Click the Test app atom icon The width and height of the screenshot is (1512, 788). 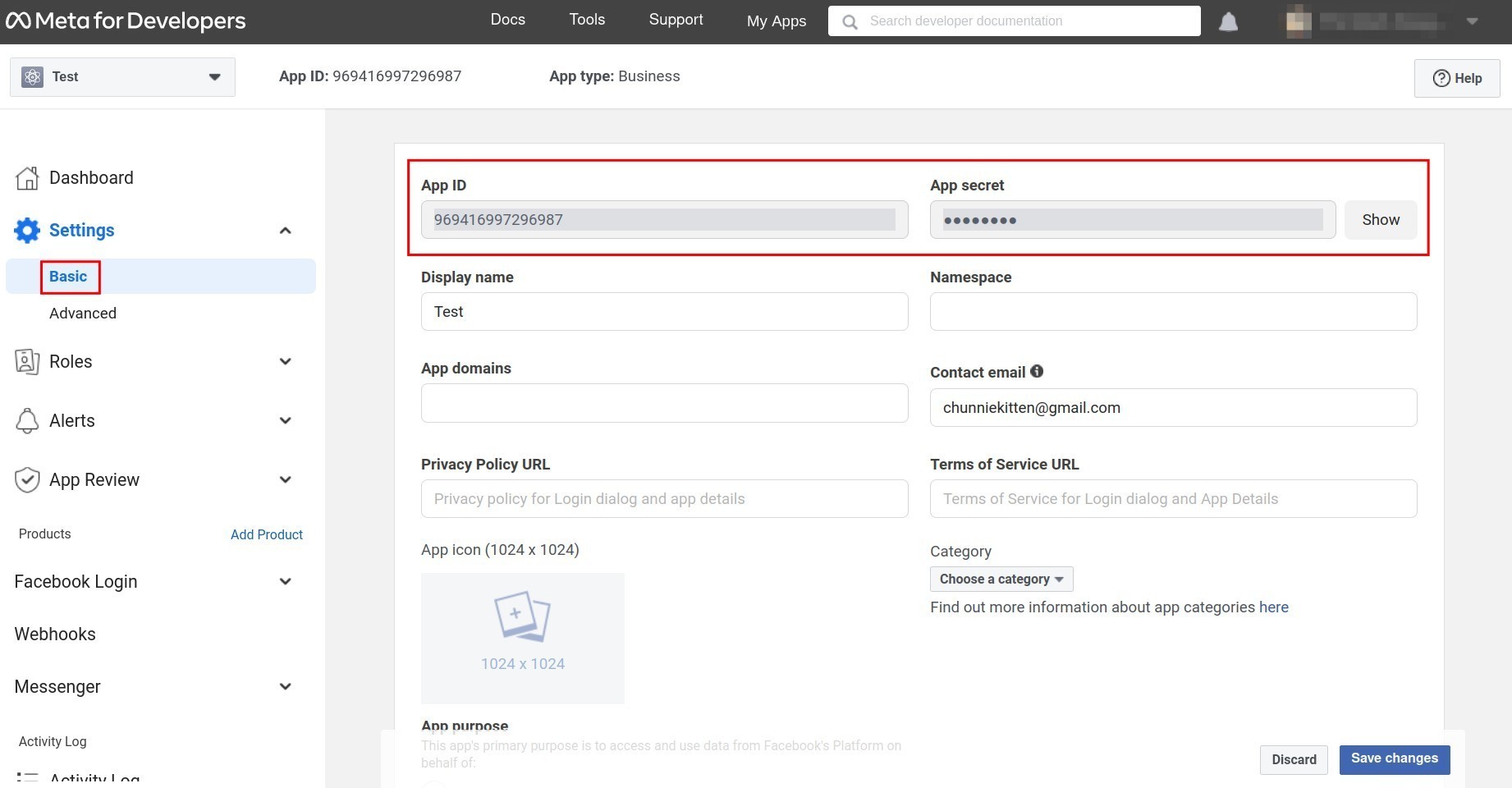[33, 77]
